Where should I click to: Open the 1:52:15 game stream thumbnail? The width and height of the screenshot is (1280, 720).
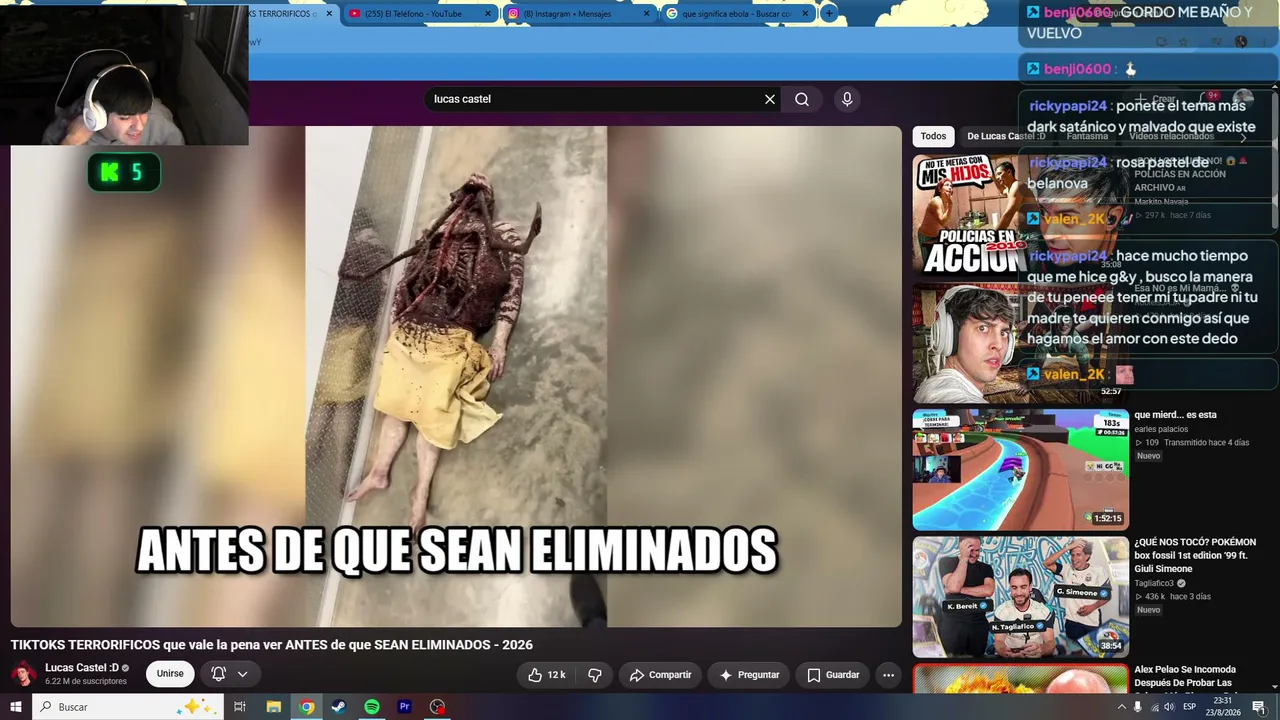coord(1020,470)
